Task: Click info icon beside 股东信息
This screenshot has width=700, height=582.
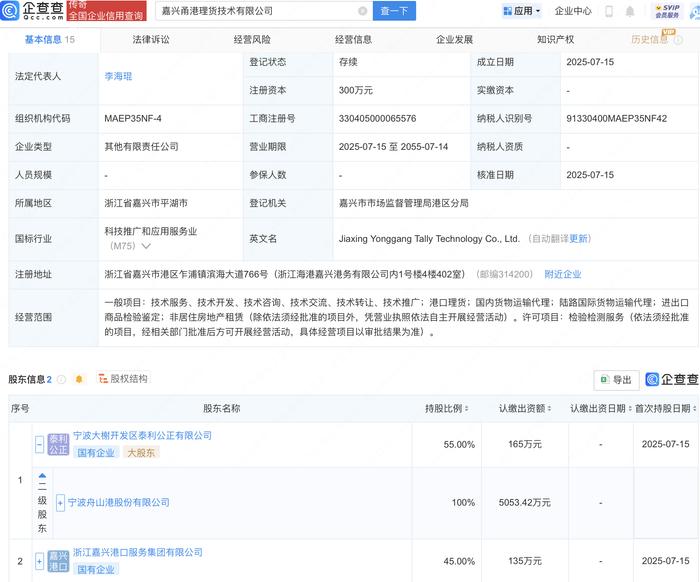Action: [x=62, y=379]
